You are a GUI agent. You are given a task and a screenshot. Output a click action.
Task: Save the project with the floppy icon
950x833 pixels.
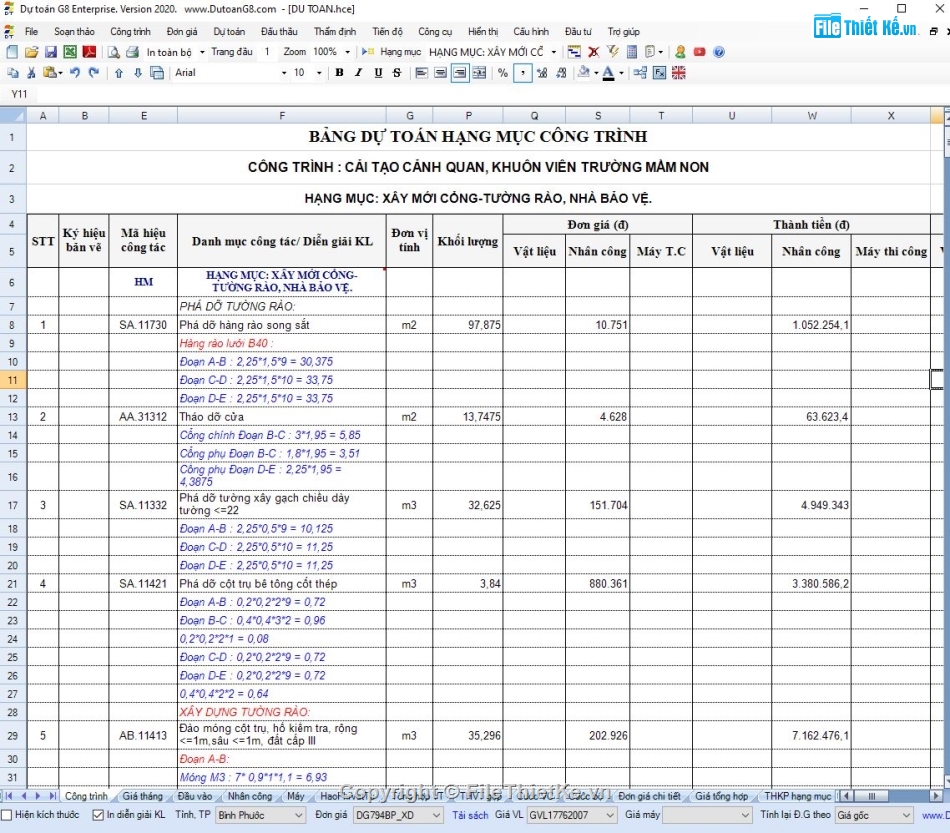coord(51,52)
